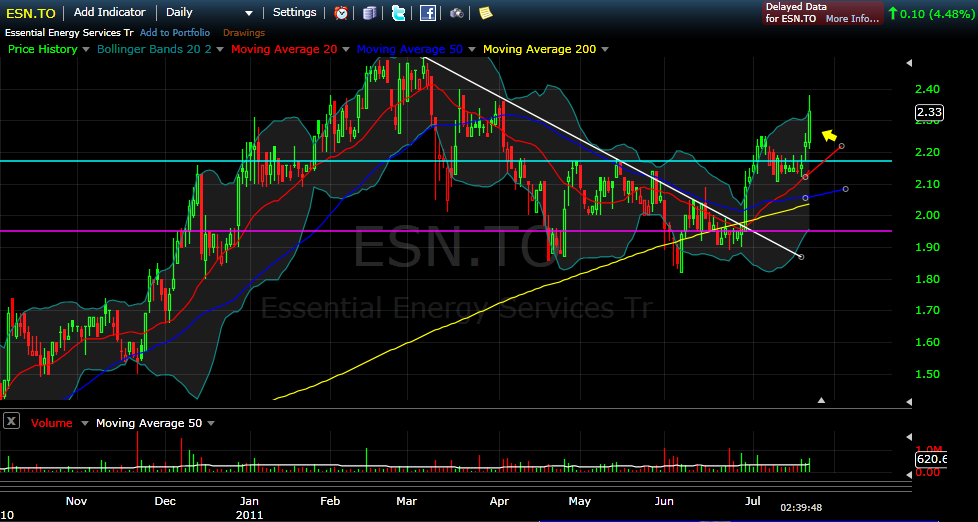This screenshot has height=522, width=978.
Task: Click the 2.40 price axis label
Action: [928, 89]
